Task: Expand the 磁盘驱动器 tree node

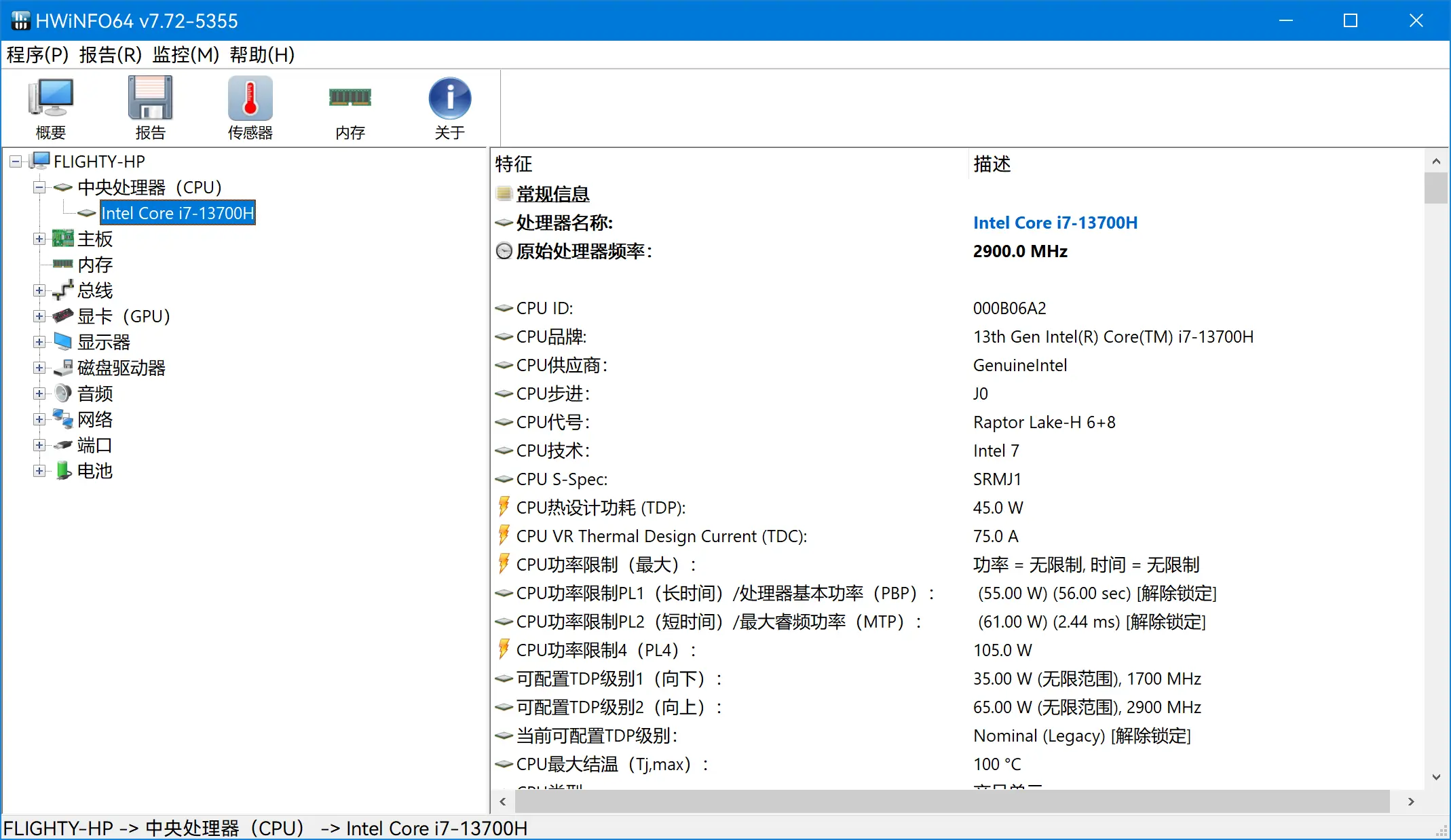Action: pyautogui.click(x=39, y=368)
